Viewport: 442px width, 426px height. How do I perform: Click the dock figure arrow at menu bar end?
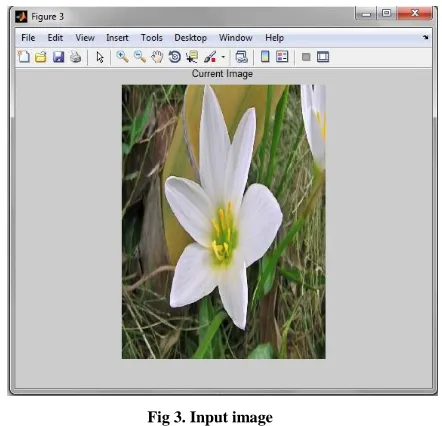point(425,37)
